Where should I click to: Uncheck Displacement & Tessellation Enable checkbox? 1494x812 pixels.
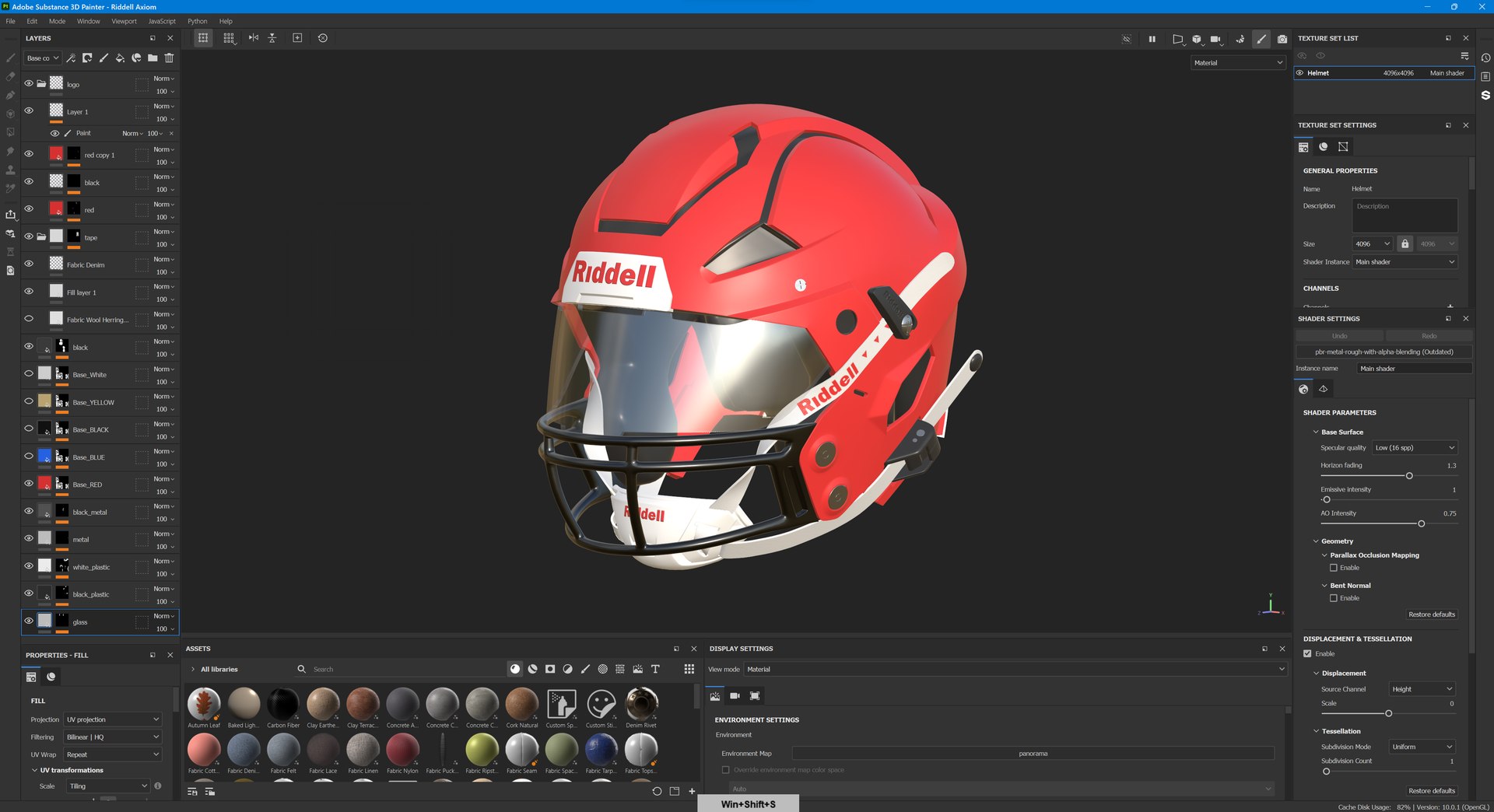[x=1307, y=653]
